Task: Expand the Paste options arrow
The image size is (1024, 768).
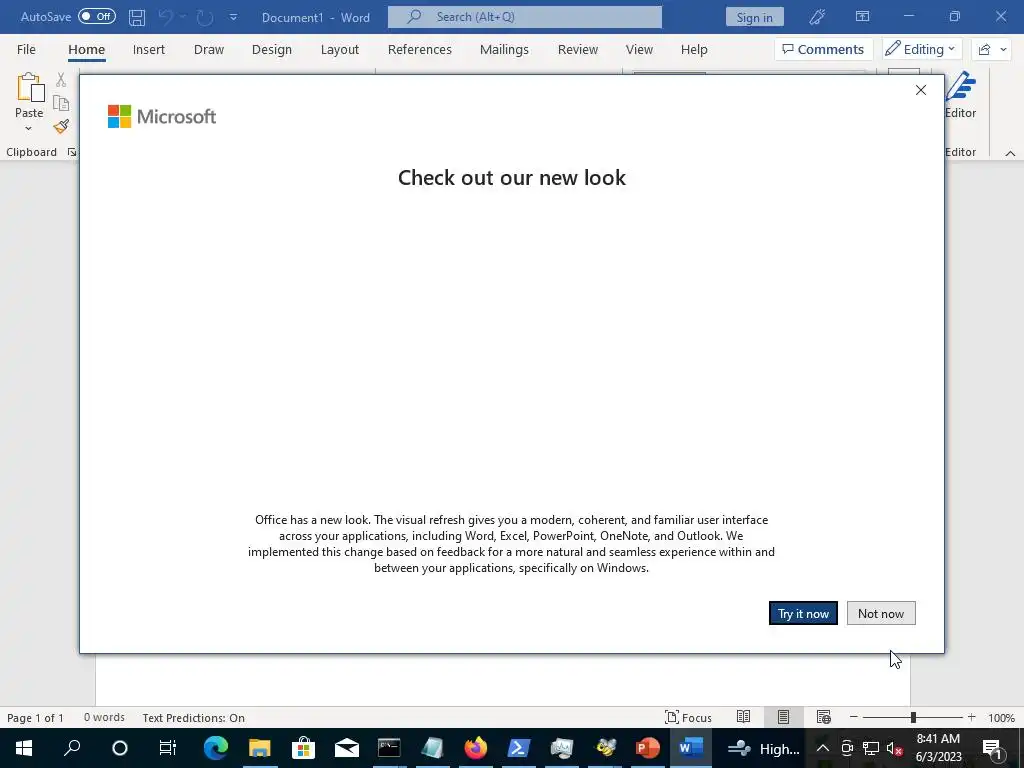Action: [x=28, y=129]
